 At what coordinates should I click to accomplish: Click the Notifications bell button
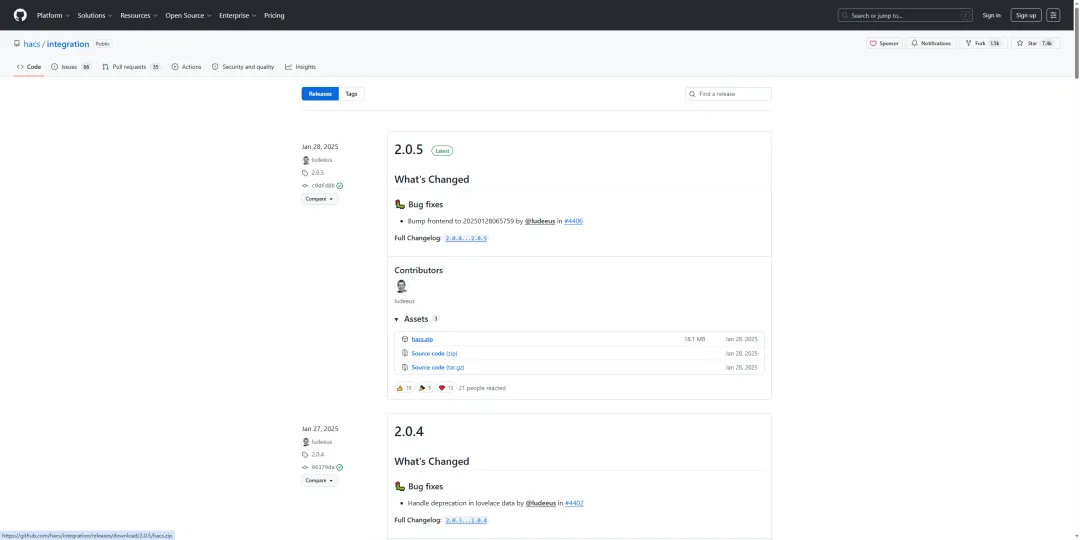pos(931,43)
